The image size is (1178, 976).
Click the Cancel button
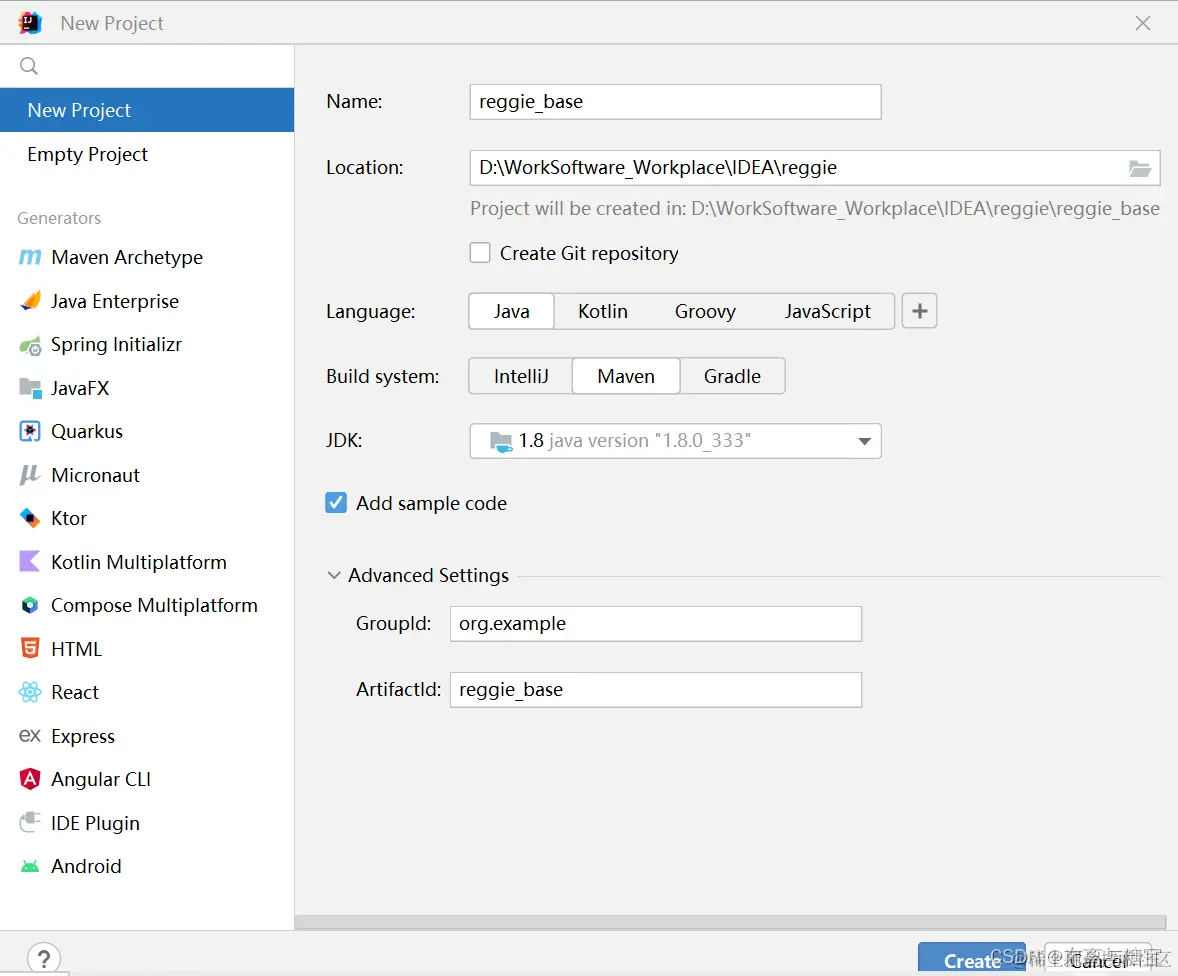click(1098, 959)
